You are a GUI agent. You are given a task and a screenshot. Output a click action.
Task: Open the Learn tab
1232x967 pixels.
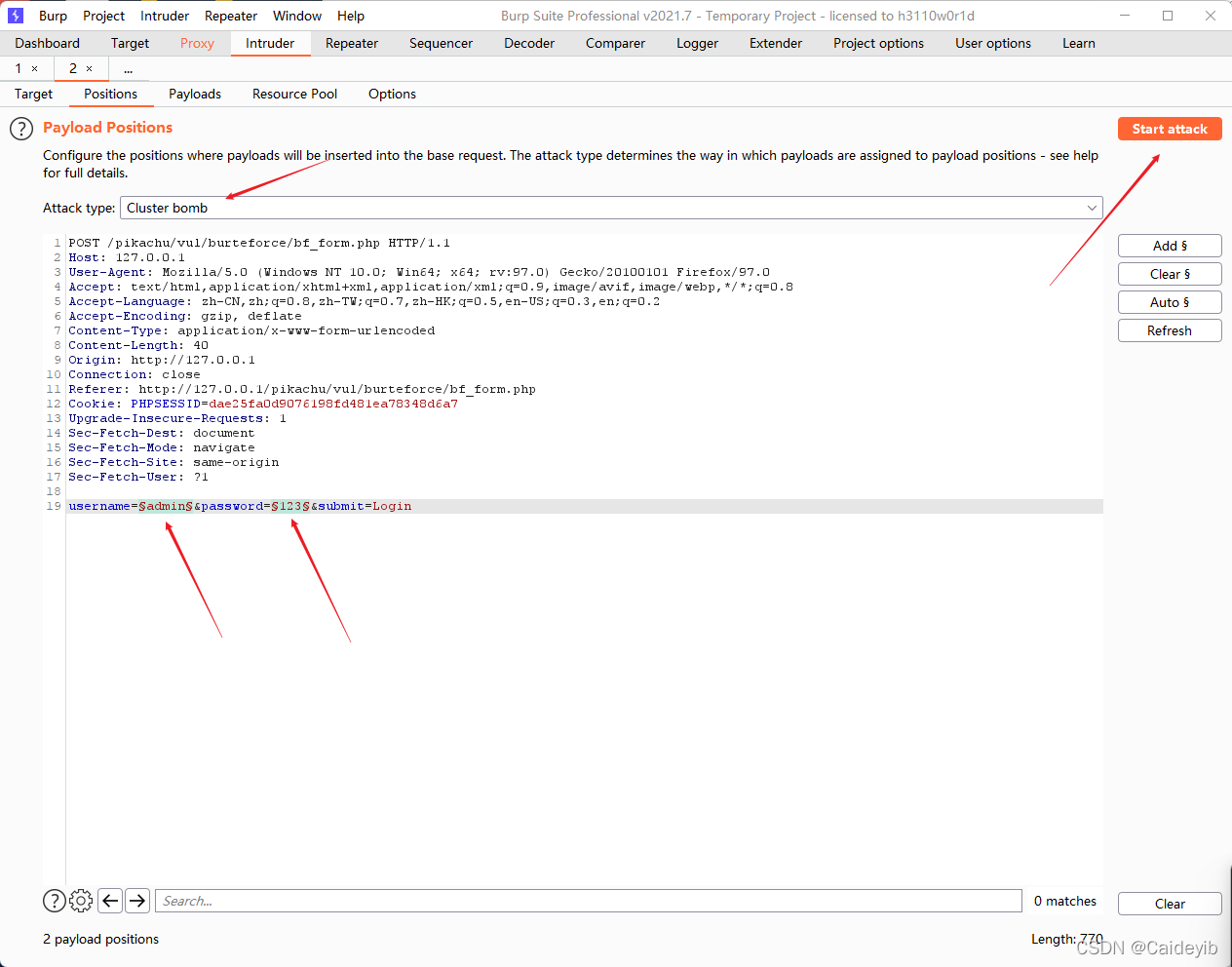coord(1079,43)
